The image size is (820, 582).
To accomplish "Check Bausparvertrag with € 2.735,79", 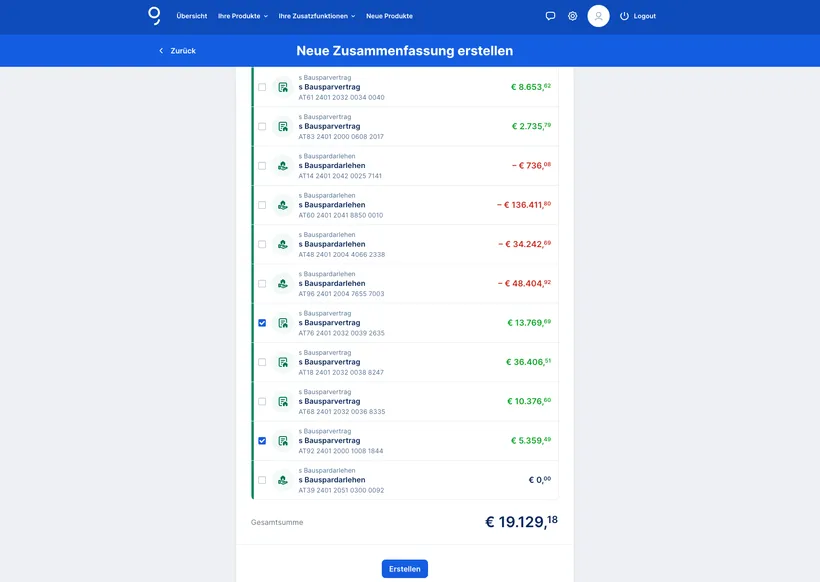I will click(262, 126).
